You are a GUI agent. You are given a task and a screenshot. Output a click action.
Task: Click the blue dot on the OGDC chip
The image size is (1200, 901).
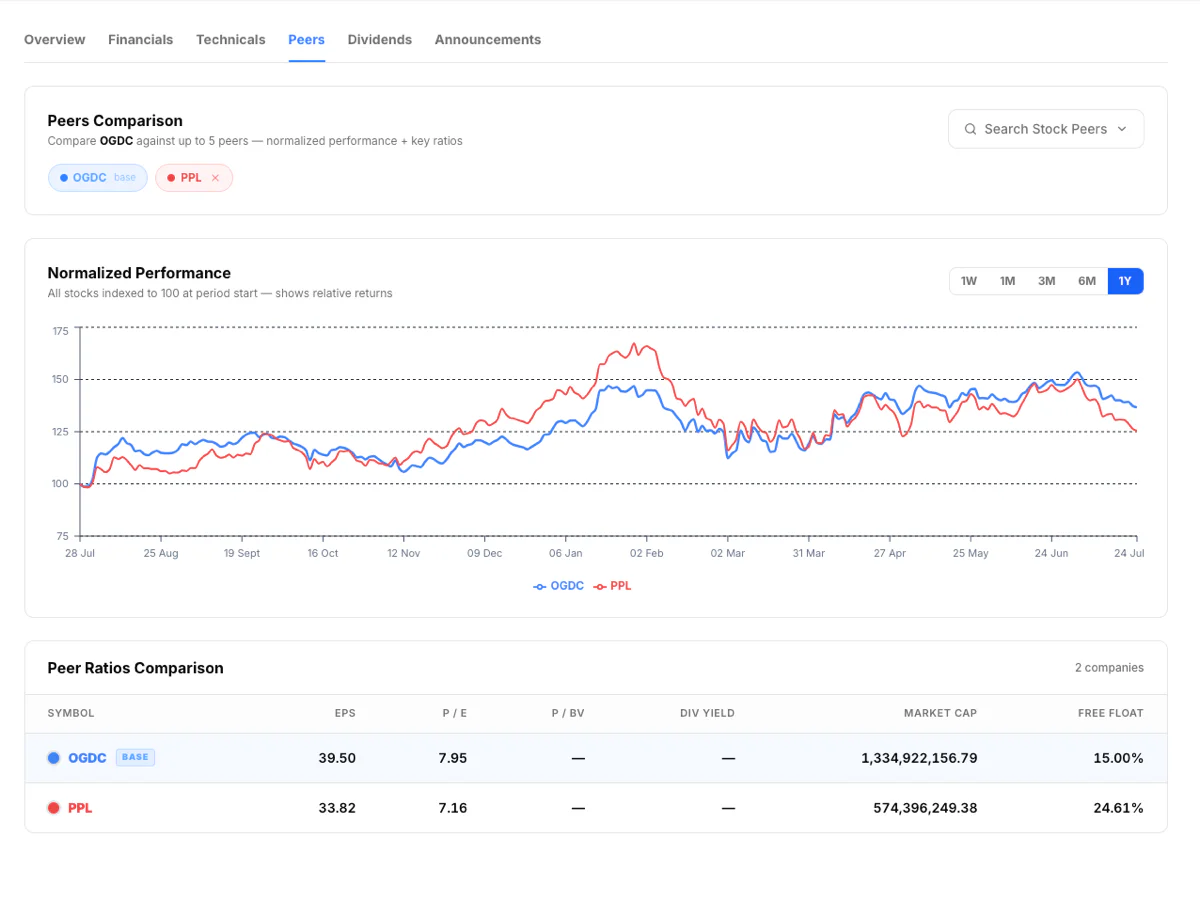coord(64,178)
